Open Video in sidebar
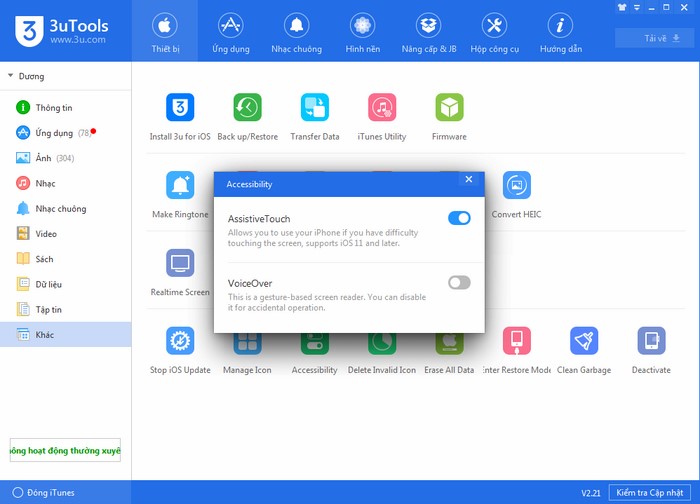 [66, 233]
